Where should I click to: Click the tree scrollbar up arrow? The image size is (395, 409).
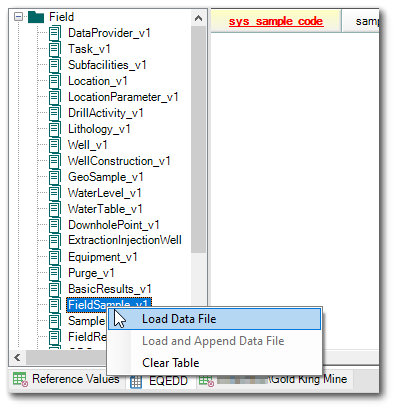click(199, 18)
